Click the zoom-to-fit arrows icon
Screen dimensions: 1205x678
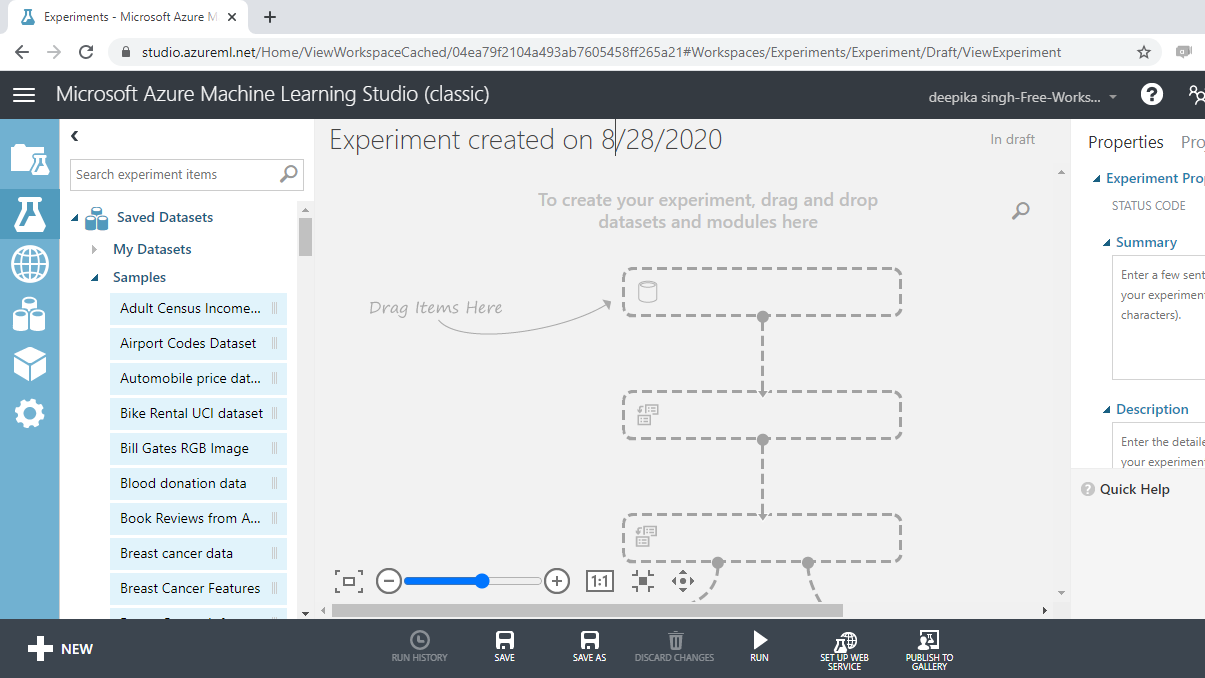(x=642, y=581)
